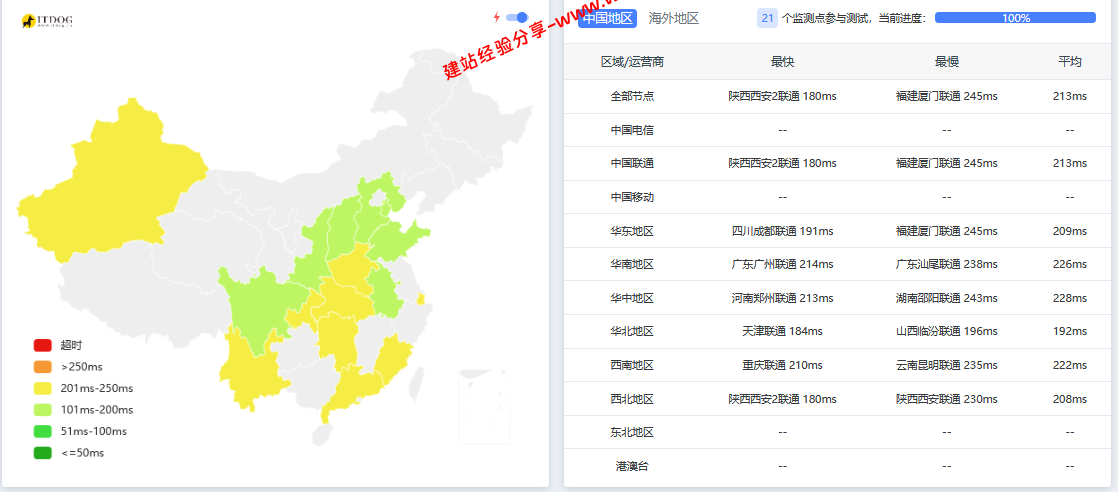Image resolution: width=1118 pixels, height=492 pixels.
Task: Switch to the 海外地区 tab
Action: click(x=674, y=18)
